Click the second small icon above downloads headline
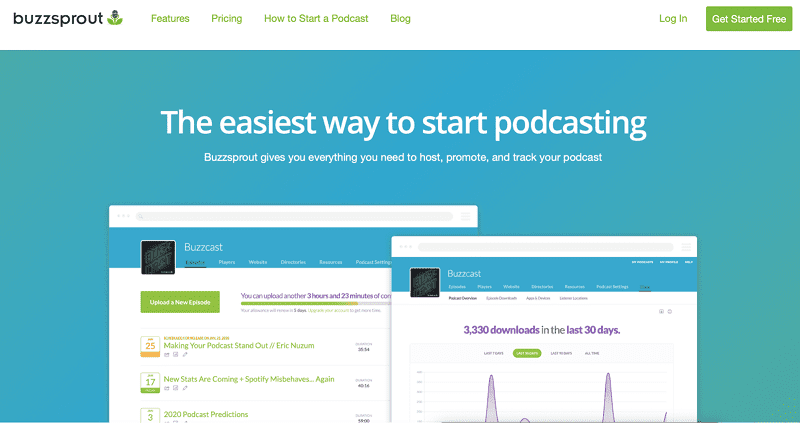This screenshot has height=423, width=800. pyautogui.click(x=670, y=311)
